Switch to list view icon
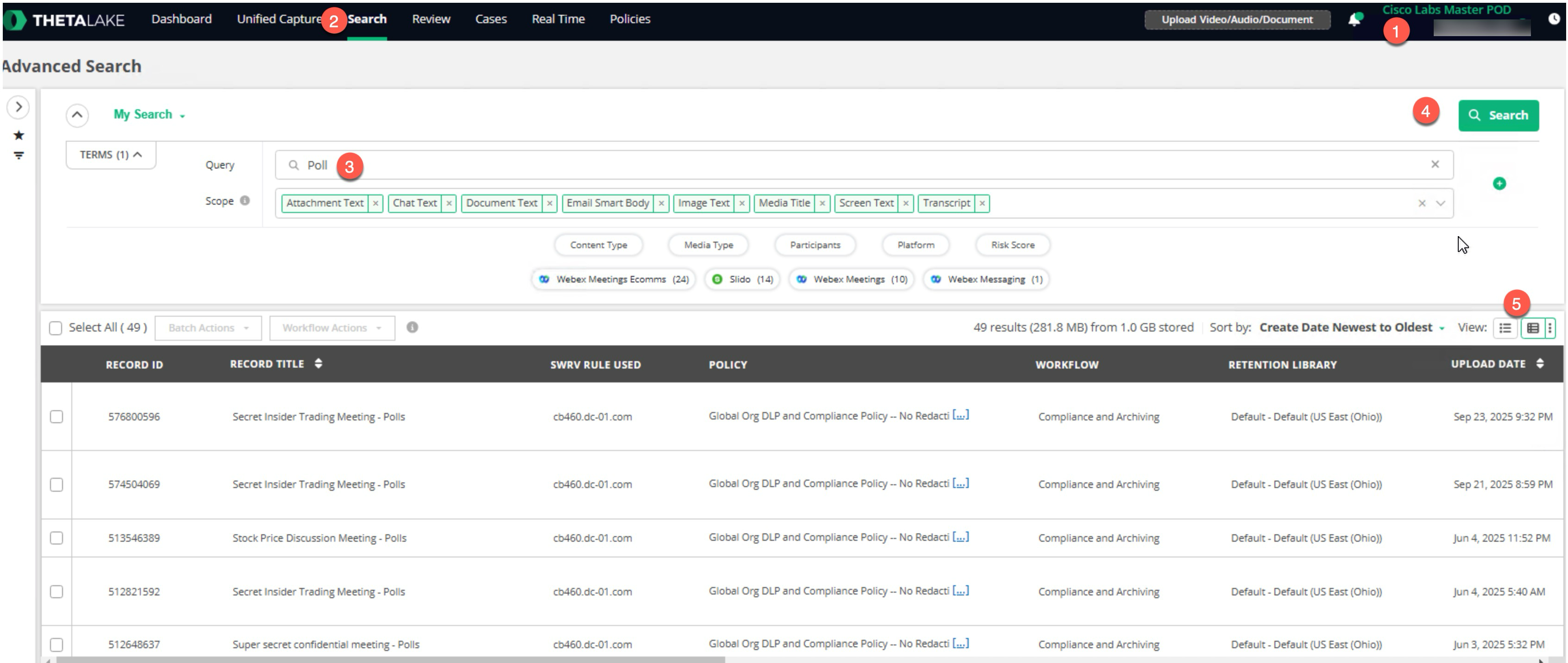The height and width of the screenshot is (663, 1568). [1505, 328]
